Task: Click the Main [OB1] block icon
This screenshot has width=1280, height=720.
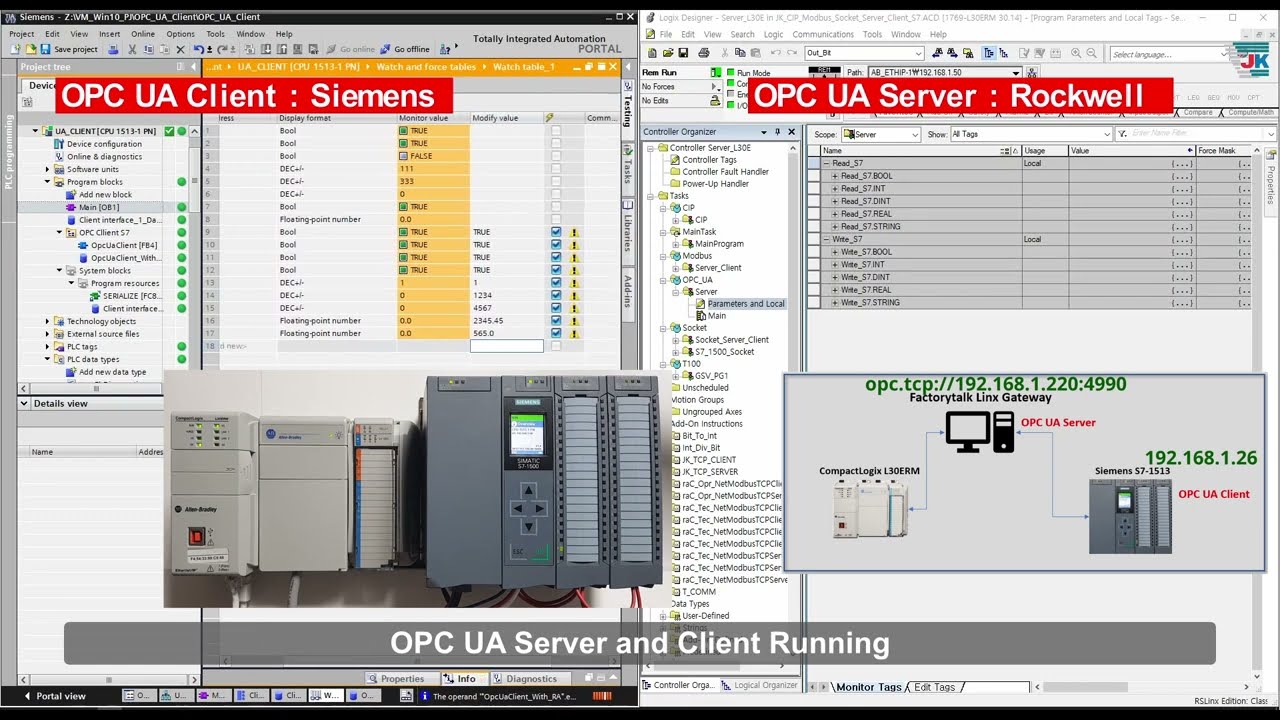Action: click(x=71, y=207)
